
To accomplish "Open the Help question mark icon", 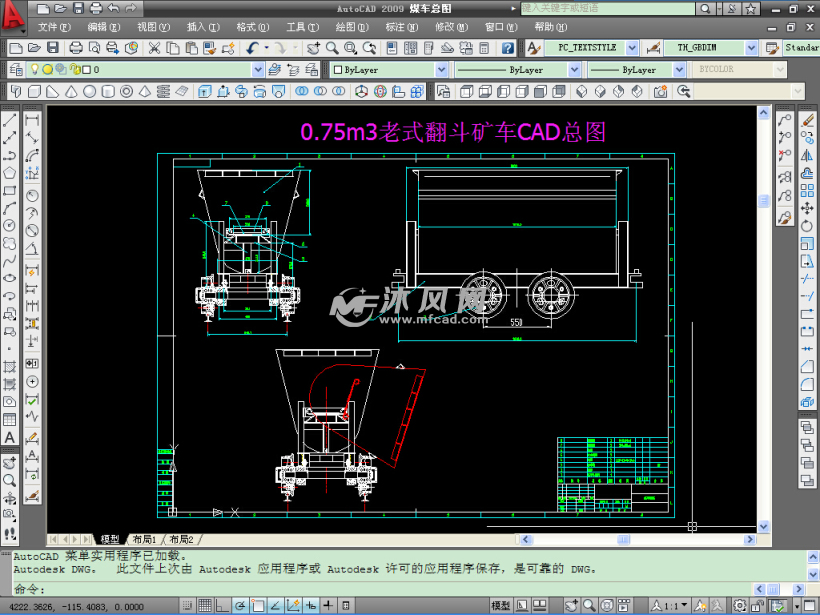I will point(508,48).
